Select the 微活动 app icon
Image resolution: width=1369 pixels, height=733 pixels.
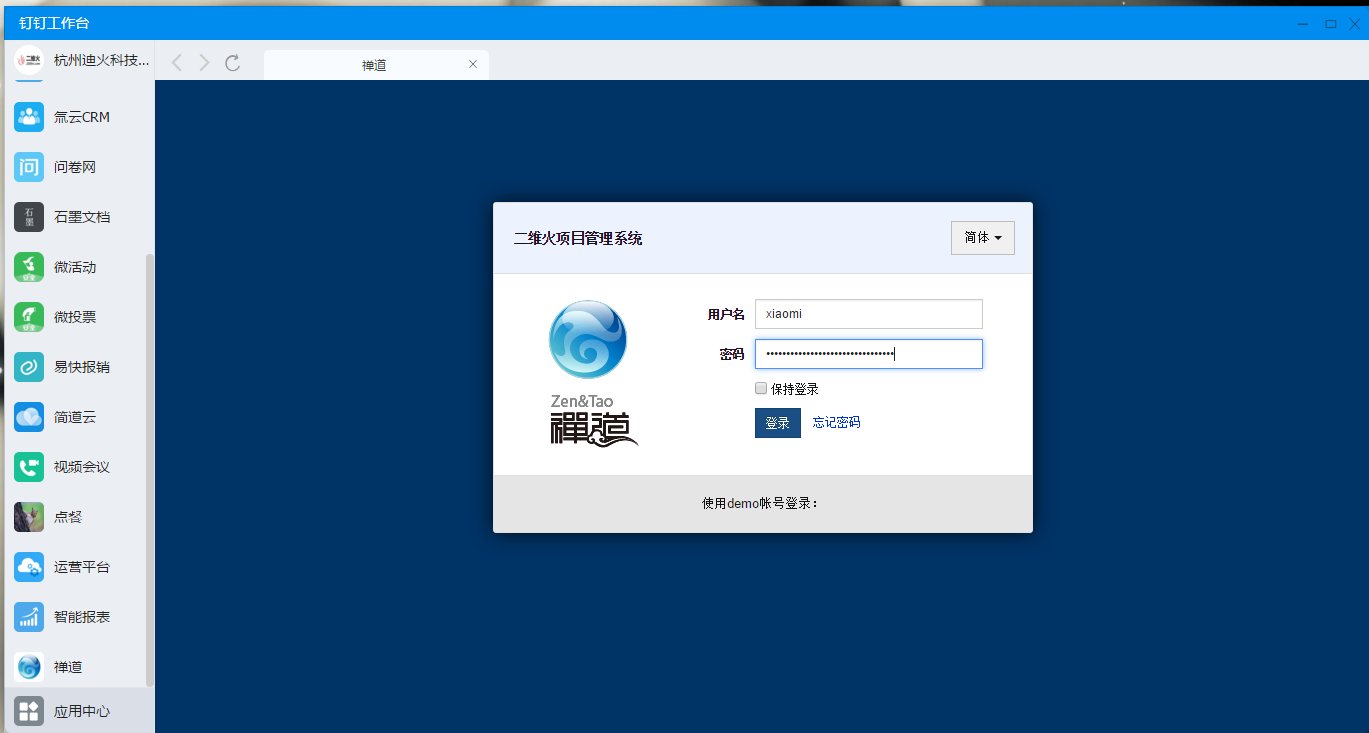[29, 267]
